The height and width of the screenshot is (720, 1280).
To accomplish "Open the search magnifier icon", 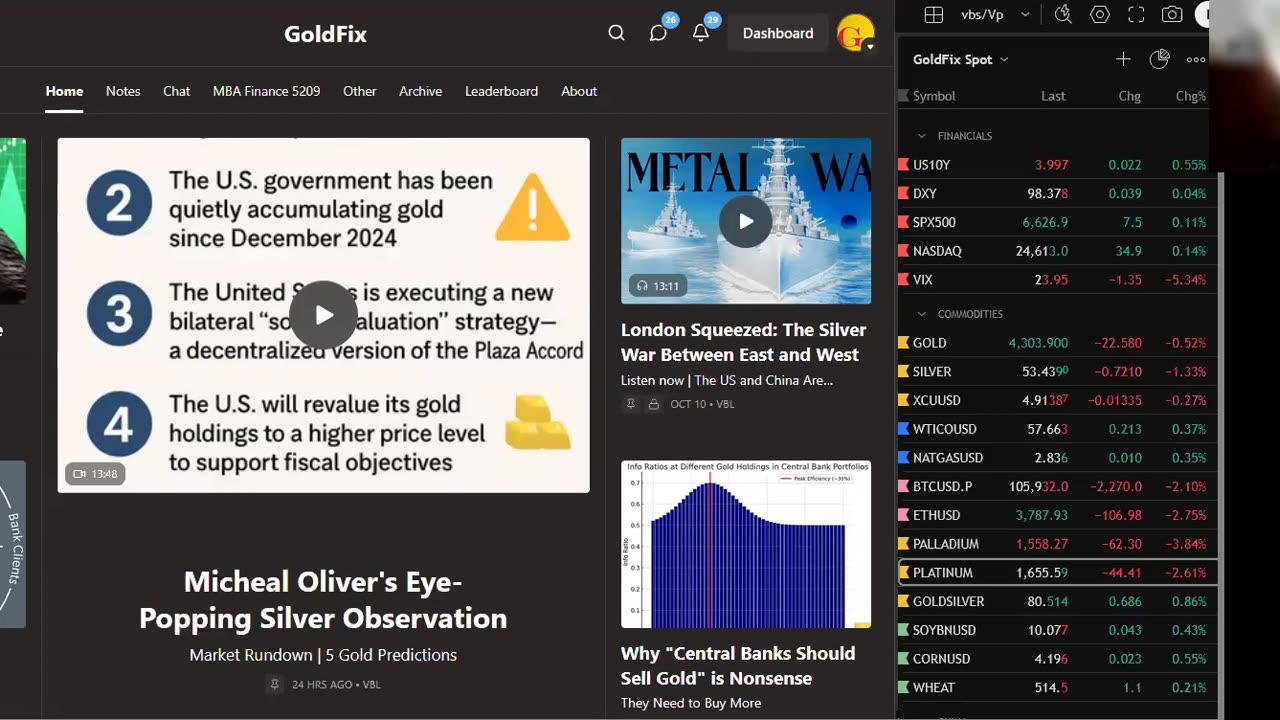I will tap(616, 33).
